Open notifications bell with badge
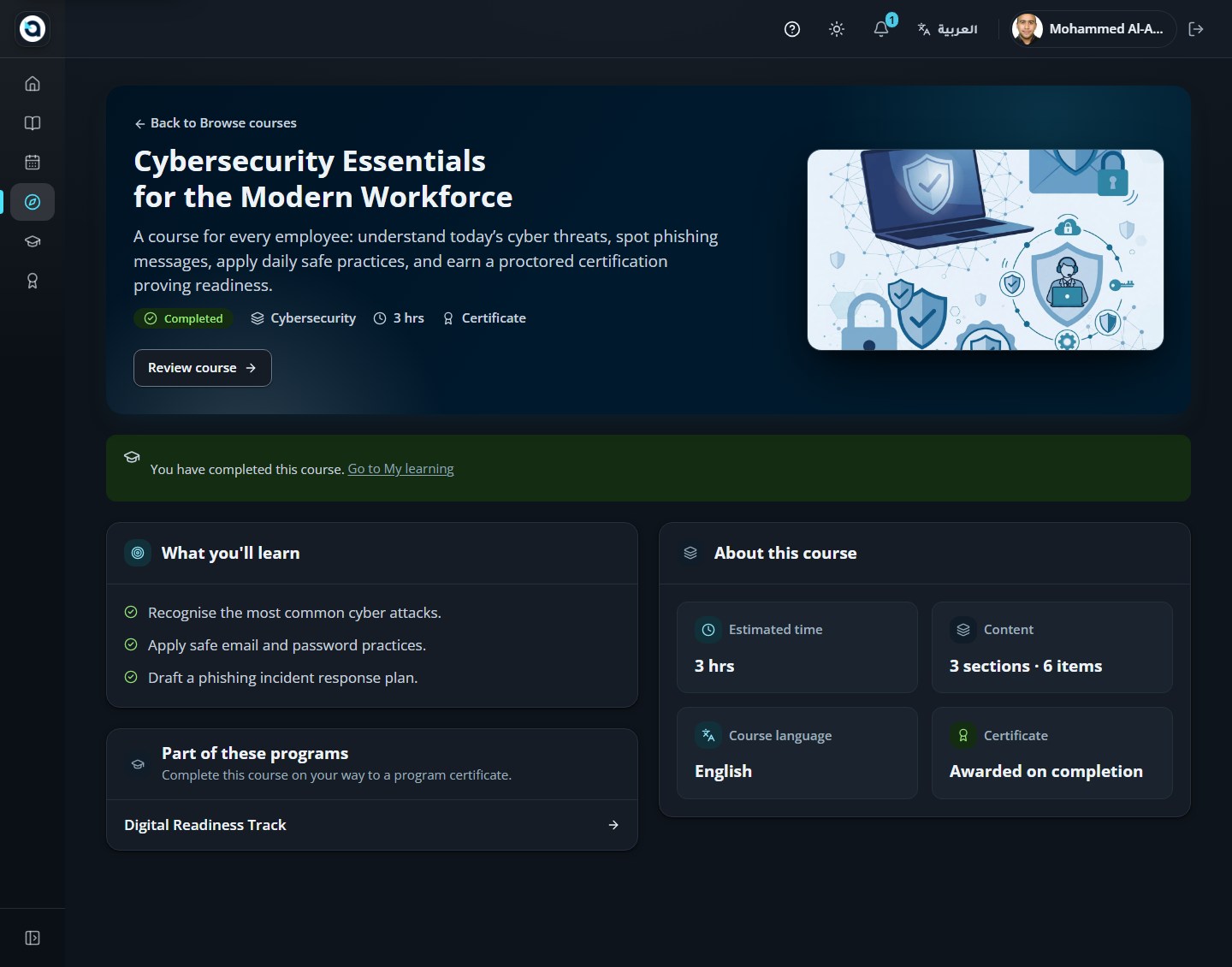 881,29
